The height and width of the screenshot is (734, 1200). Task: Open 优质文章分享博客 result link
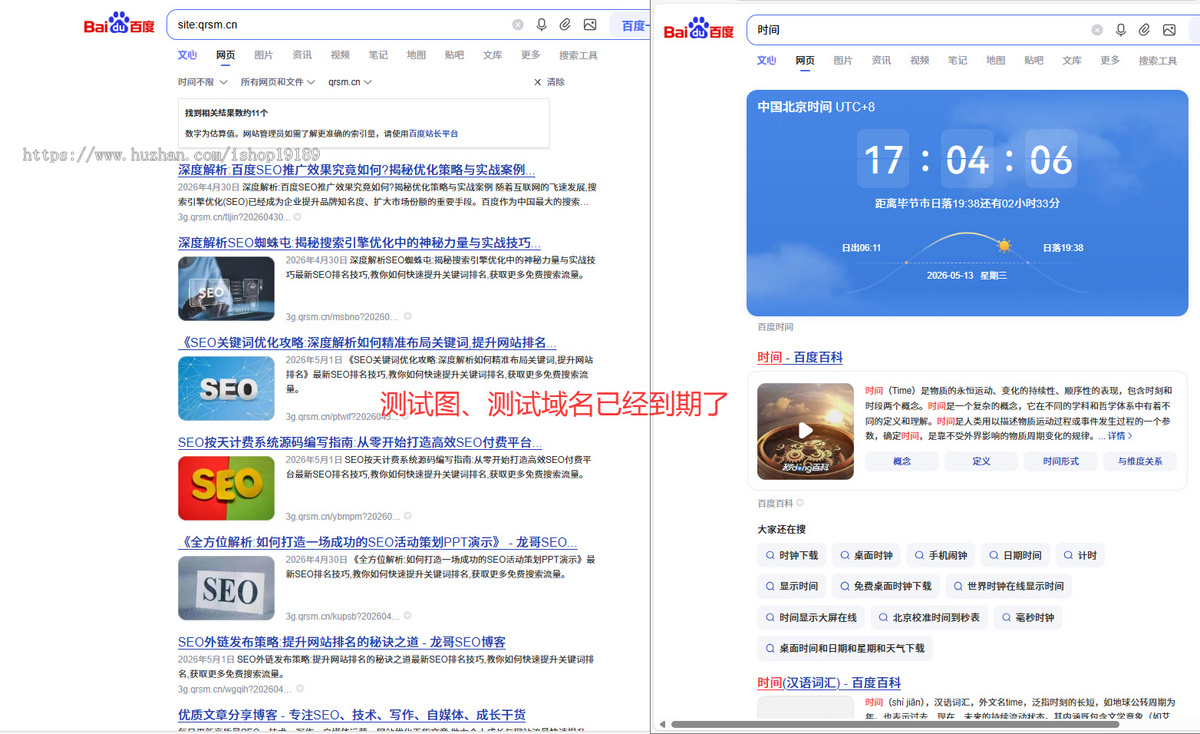coord(352,715)
